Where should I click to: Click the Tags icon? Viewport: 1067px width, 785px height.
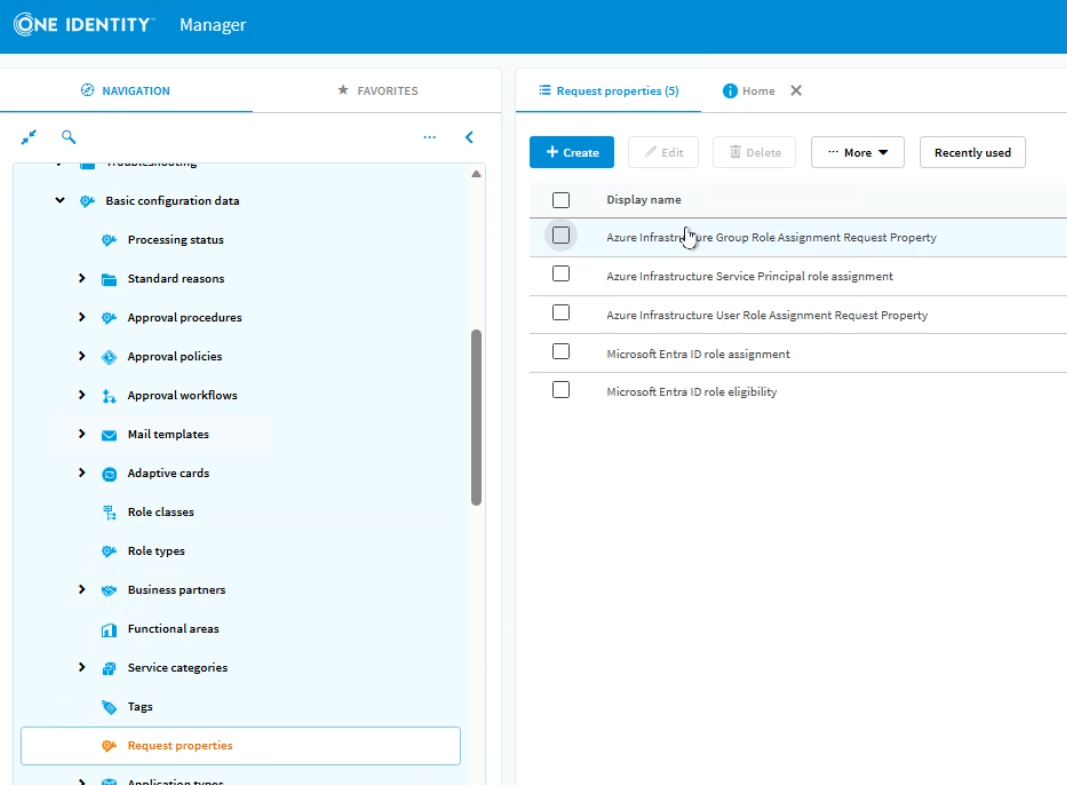pos(109,707)
